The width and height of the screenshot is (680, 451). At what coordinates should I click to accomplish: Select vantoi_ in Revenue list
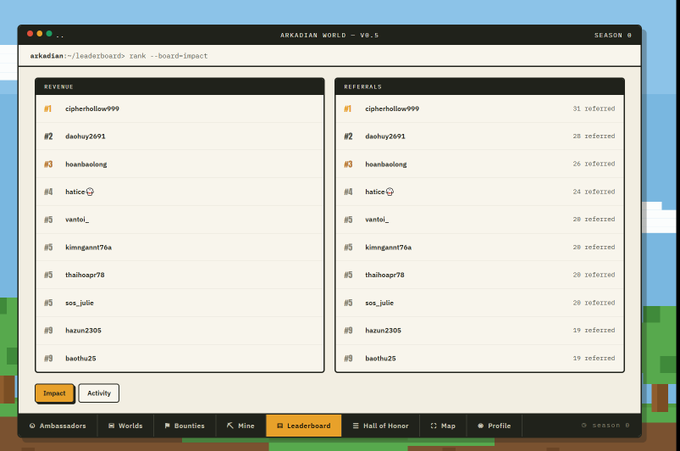pos(180,219)
